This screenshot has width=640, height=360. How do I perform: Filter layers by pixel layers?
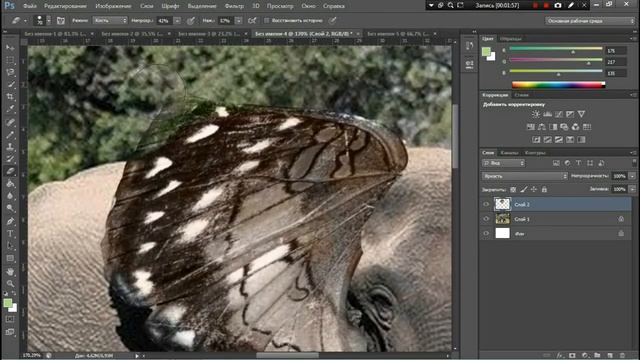pos(556,163)
